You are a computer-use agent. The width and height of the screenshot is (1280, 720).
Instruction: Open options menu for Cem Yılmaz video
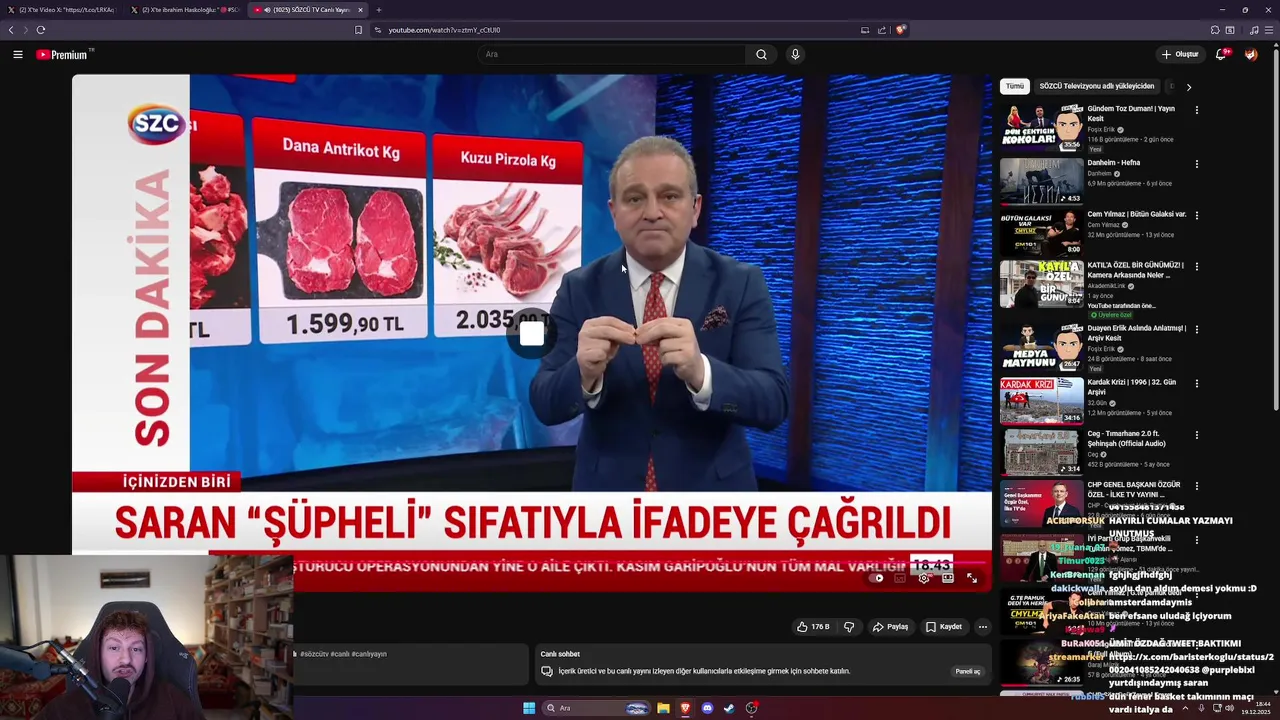(1196, 215)
